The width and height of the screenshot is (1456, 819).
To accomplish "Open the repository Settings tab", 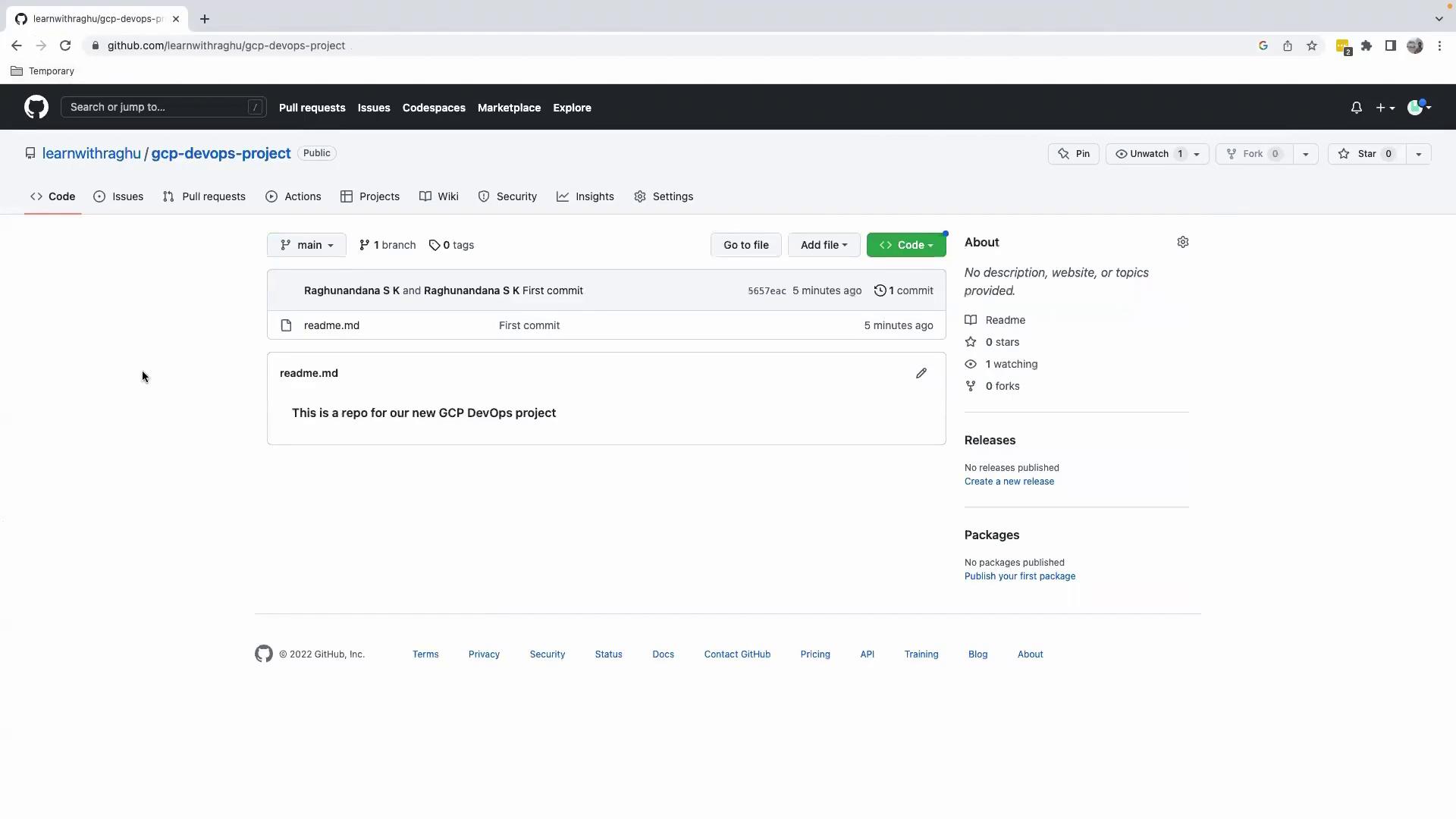I will (664, 196).
